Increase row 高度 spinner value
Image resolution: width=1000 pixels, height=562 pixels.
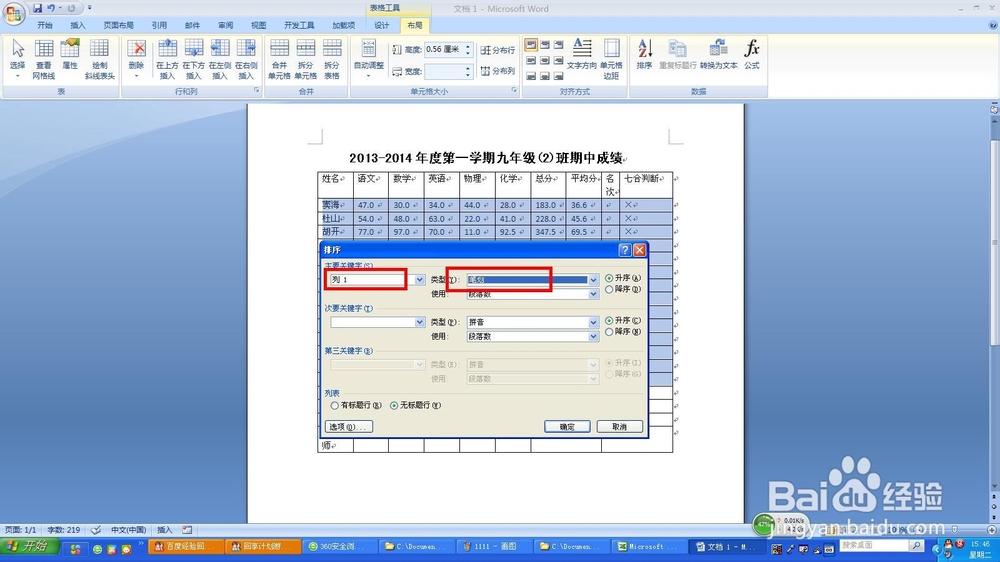pos(467,46)
